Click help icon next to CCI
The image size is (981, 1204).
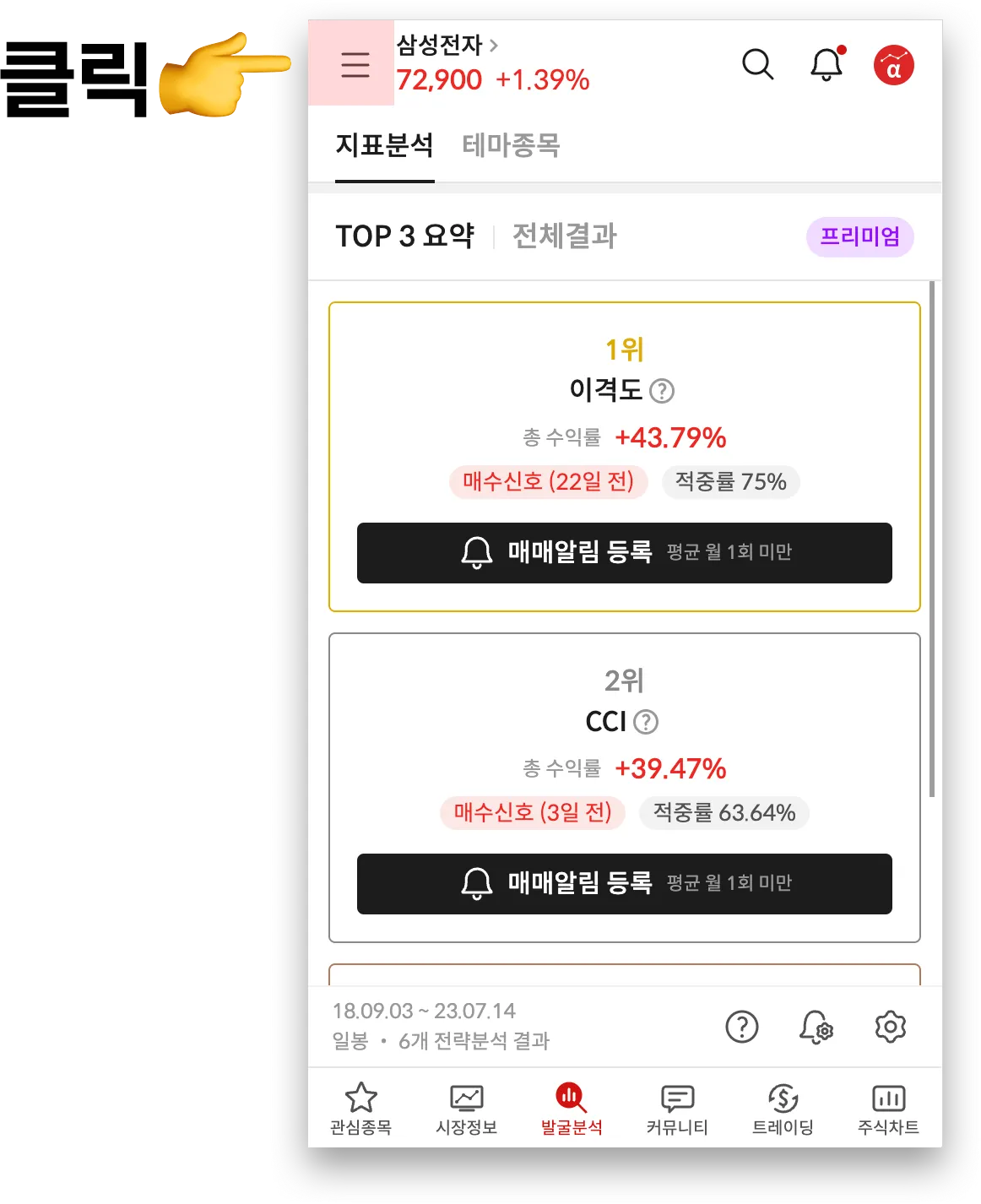click(646, 722)
